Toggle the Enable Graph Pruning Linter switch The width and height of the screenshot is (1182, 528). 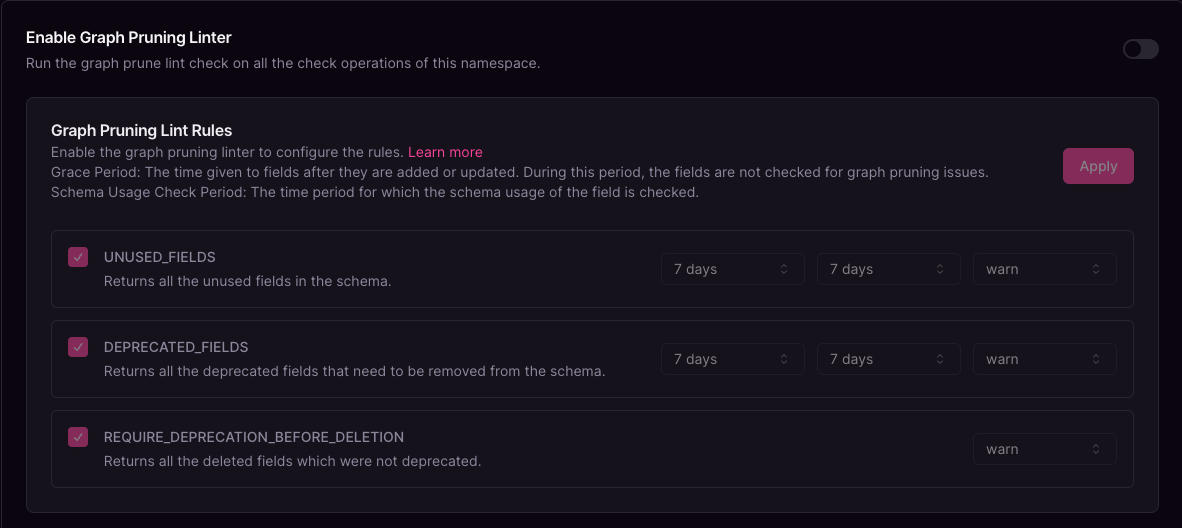pyautogui.click(x=1141, y=49)
